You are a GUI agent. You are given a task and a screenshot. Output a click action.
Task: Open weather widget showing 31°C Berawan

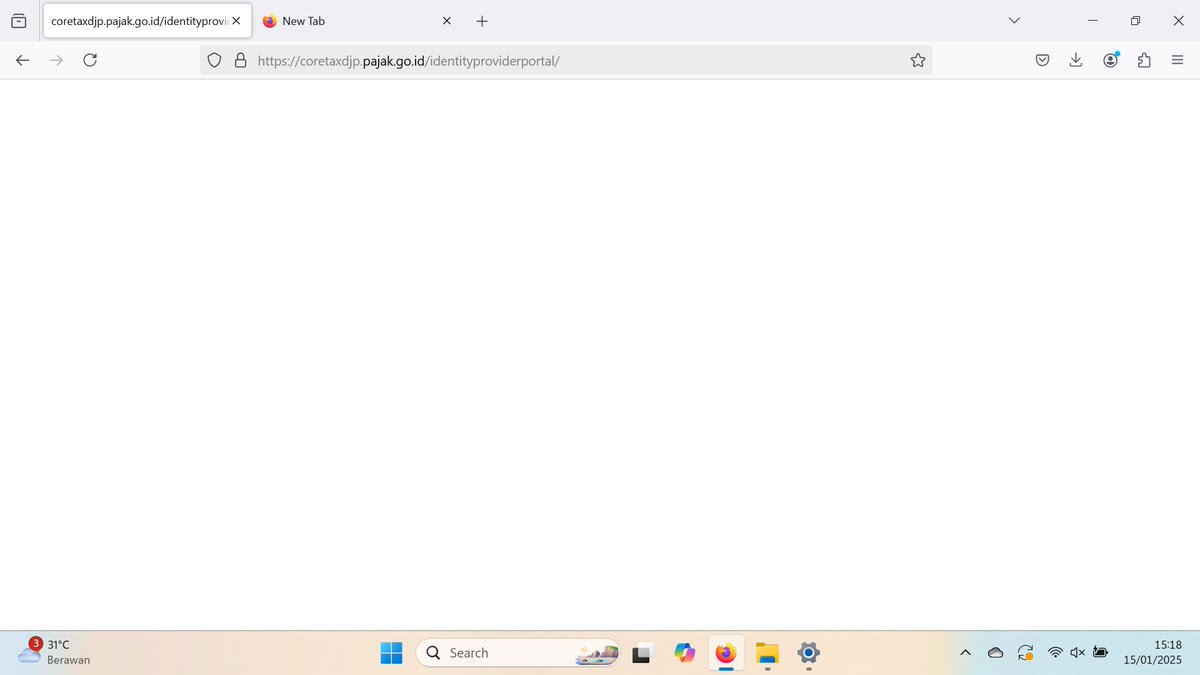click(x=55, y=652)
